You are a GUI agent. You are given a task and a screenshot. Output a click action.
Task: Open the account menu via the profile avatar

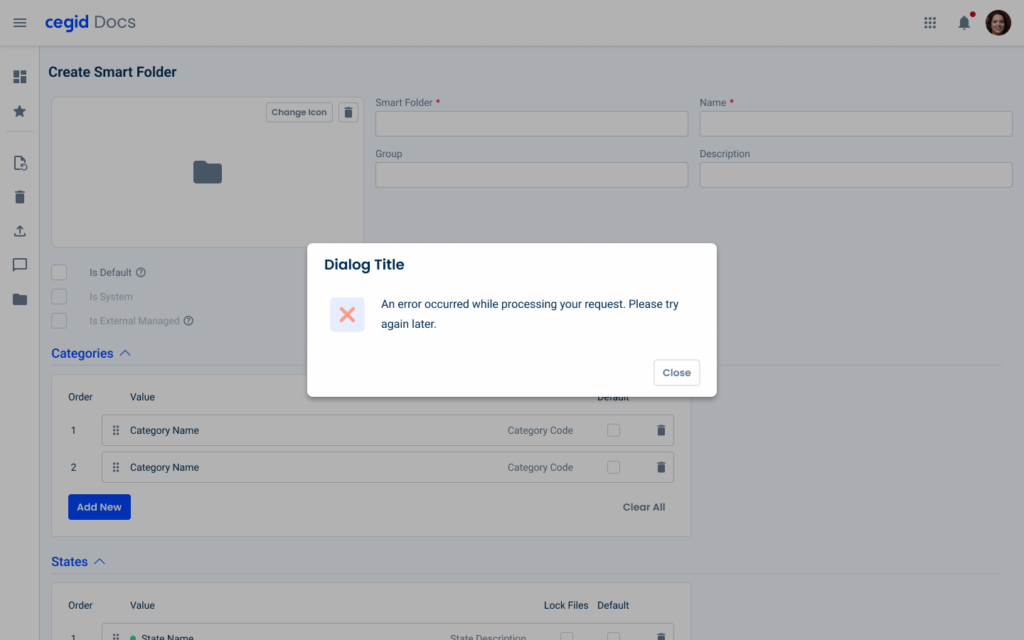tap(998, 22)
